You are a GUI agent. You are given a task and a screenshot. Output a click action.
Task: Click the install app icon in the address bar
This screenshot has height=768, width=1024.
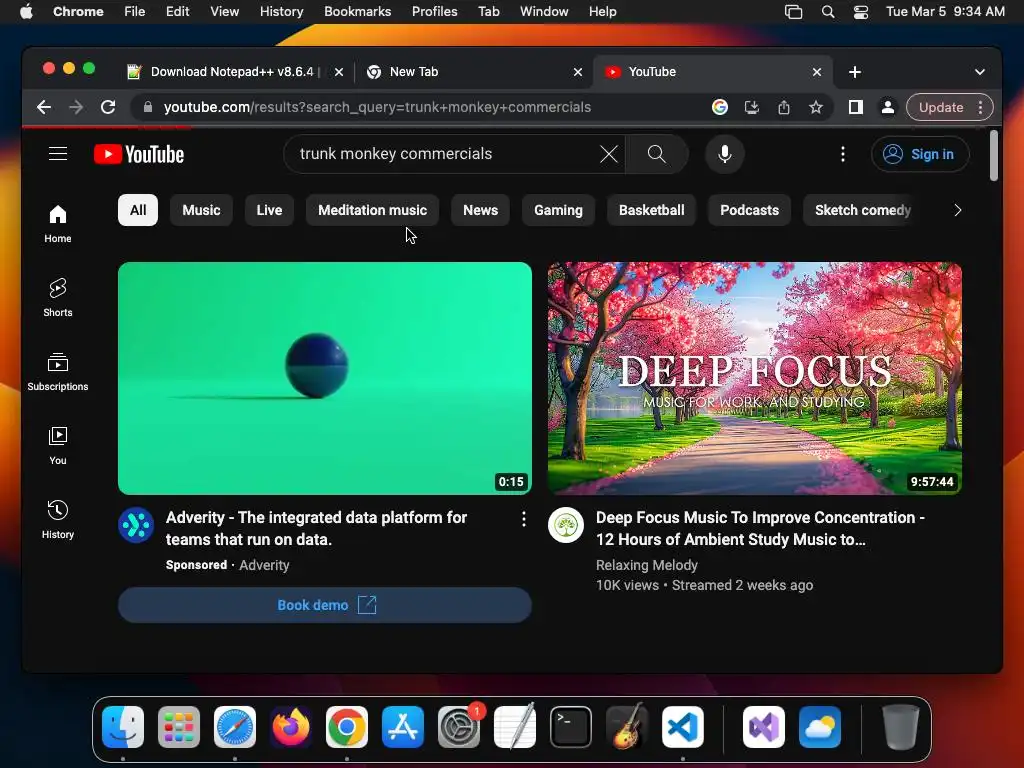click(x=752, y=107)
